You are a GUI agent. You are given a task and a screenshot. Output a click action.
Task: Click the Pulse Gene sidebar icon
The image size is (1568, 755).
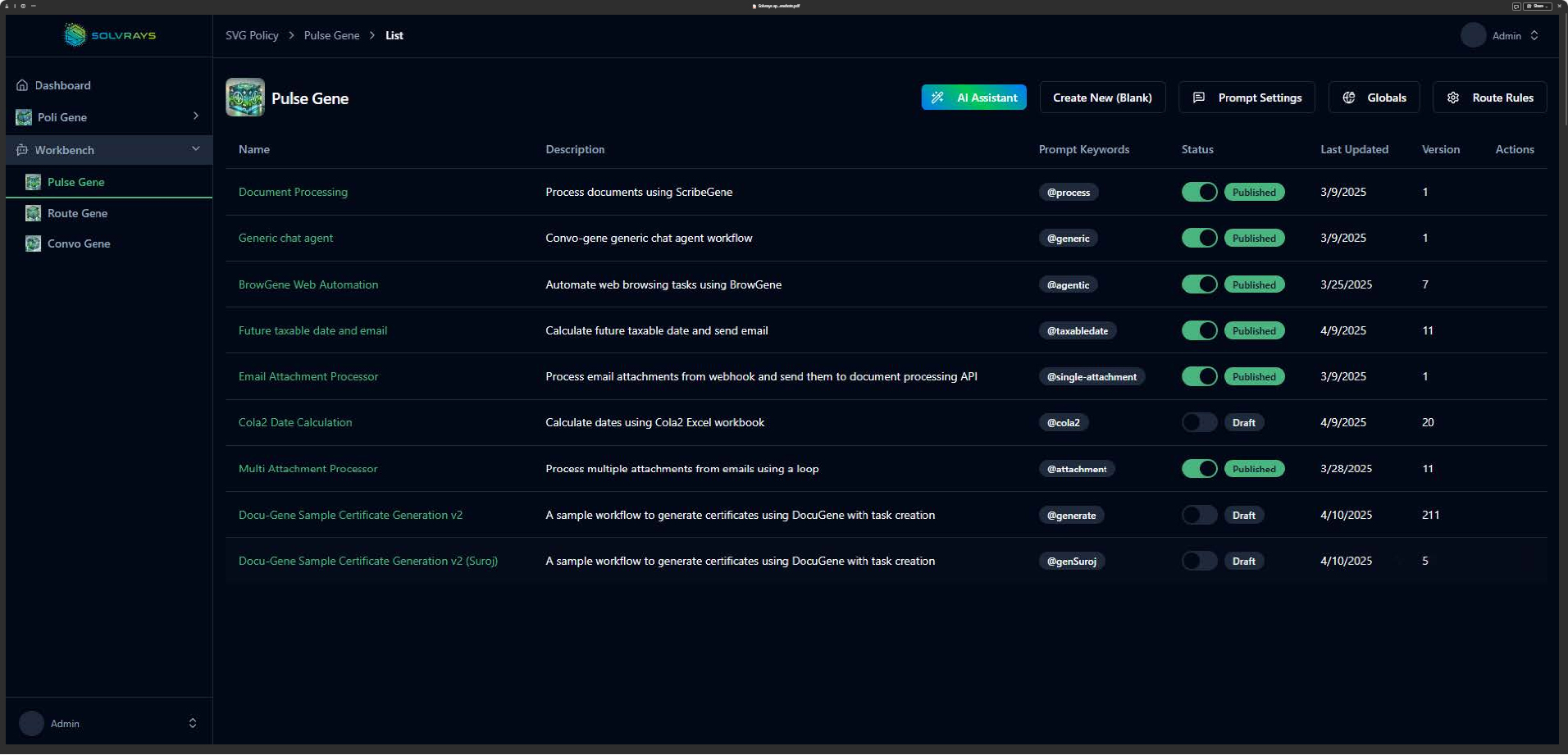(x=33, y=182)
